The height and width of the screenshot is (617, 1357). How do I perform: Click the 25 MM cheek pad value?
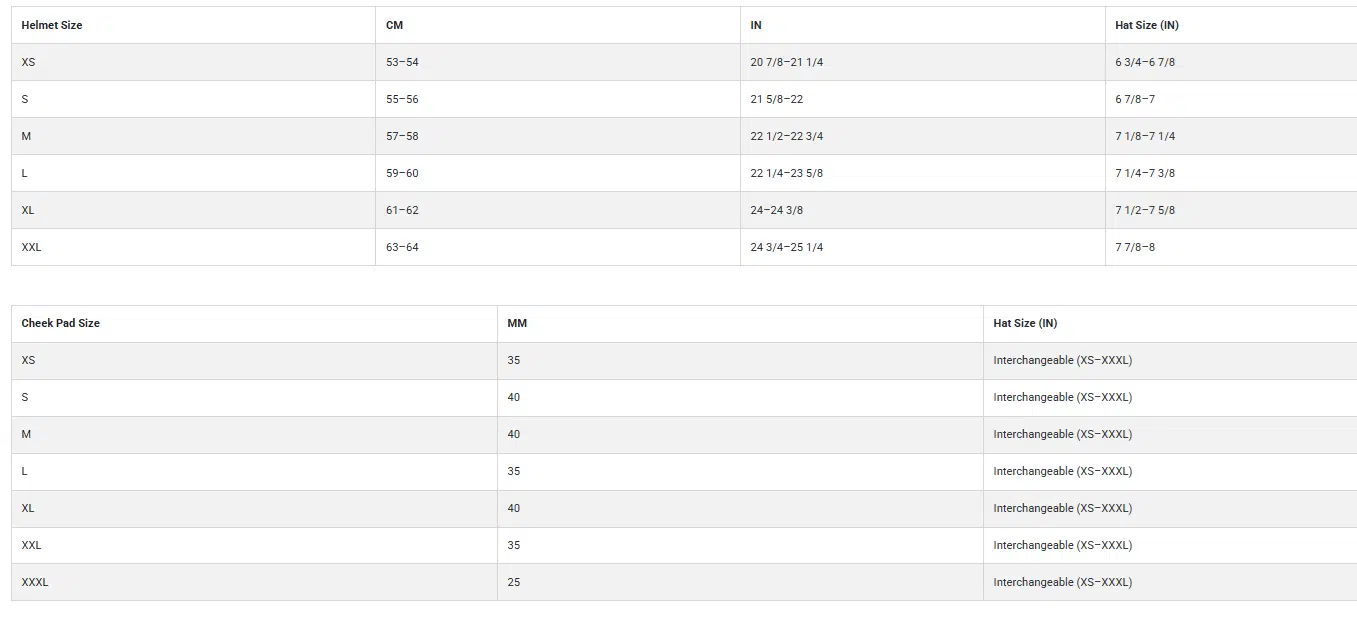[x=514, y=582]
